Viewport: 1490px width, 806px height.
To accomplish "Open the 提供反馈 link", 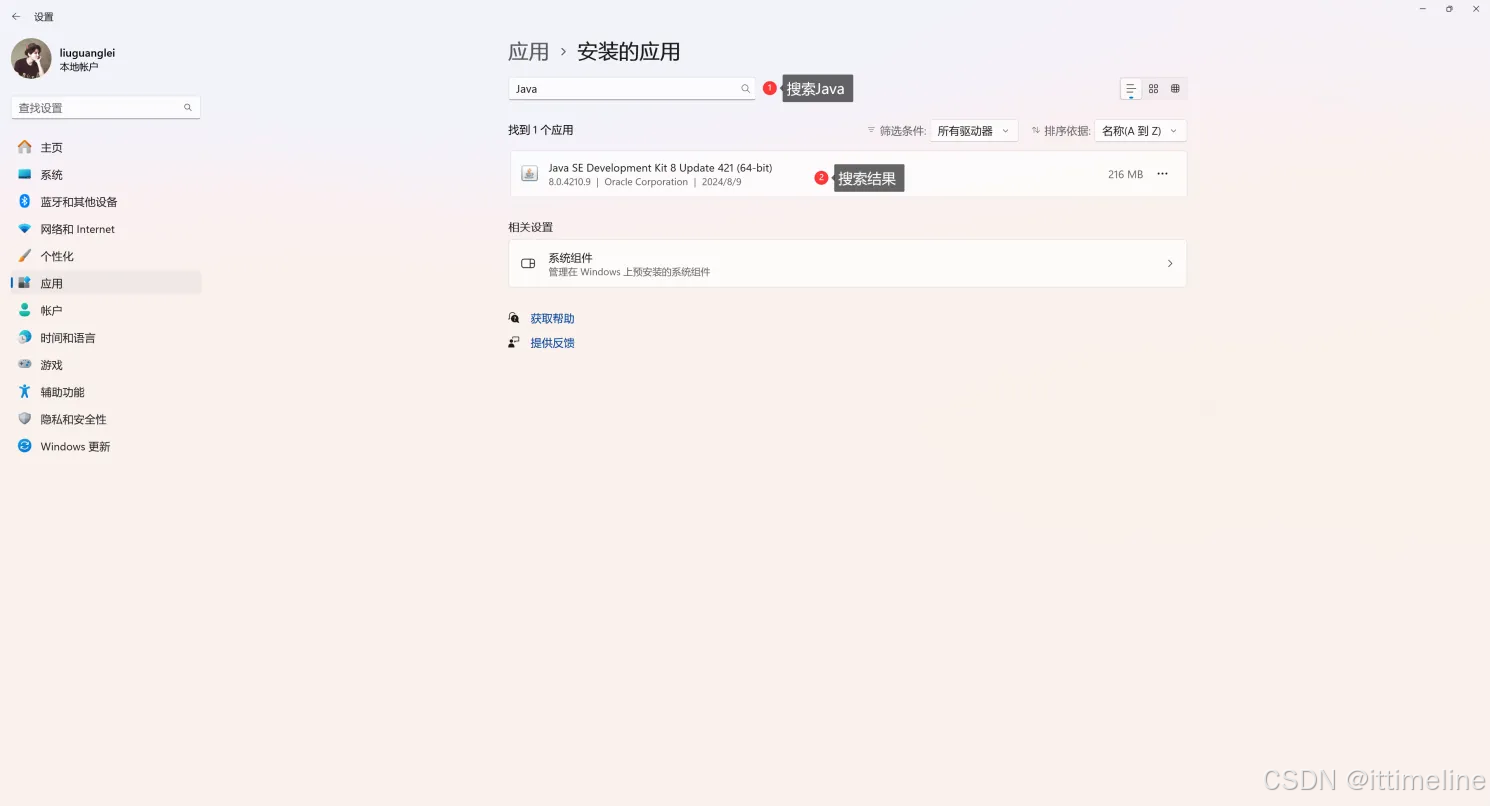I will (x=552, y=343).
